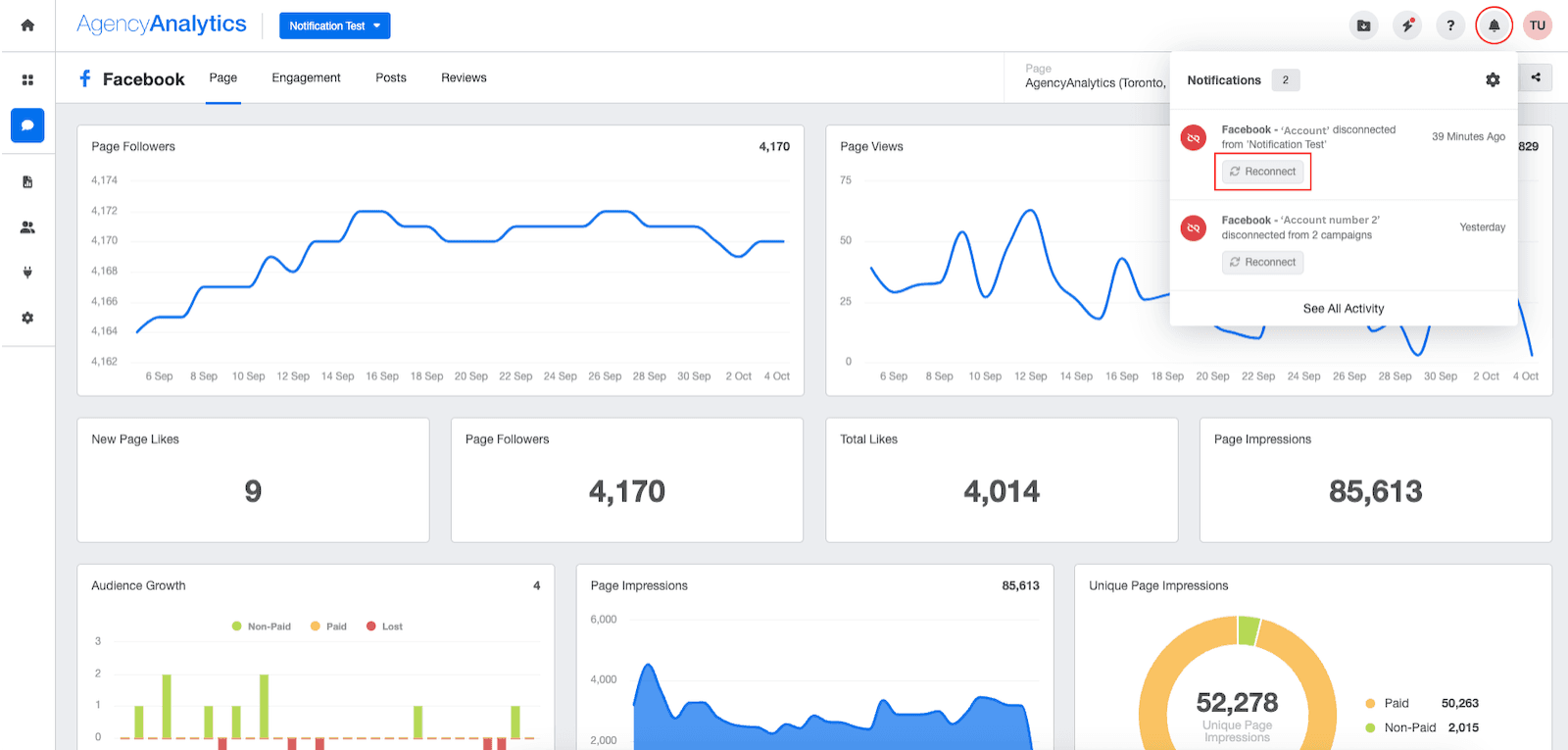This screenshot has width=1568, height=750.
Task: Click Reconnect for the 'Account' disconnected notification
Action: click(x=1262, y=172)
